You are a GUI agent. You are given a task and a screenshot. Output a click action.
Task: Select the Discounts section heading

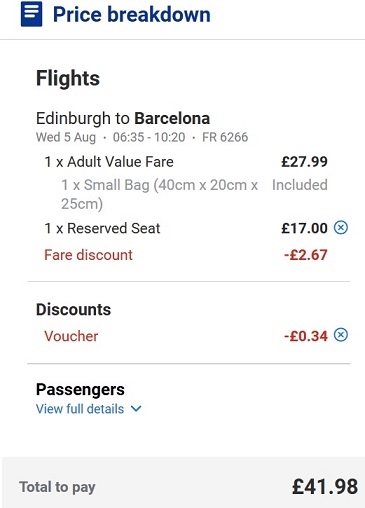[73, 310]
